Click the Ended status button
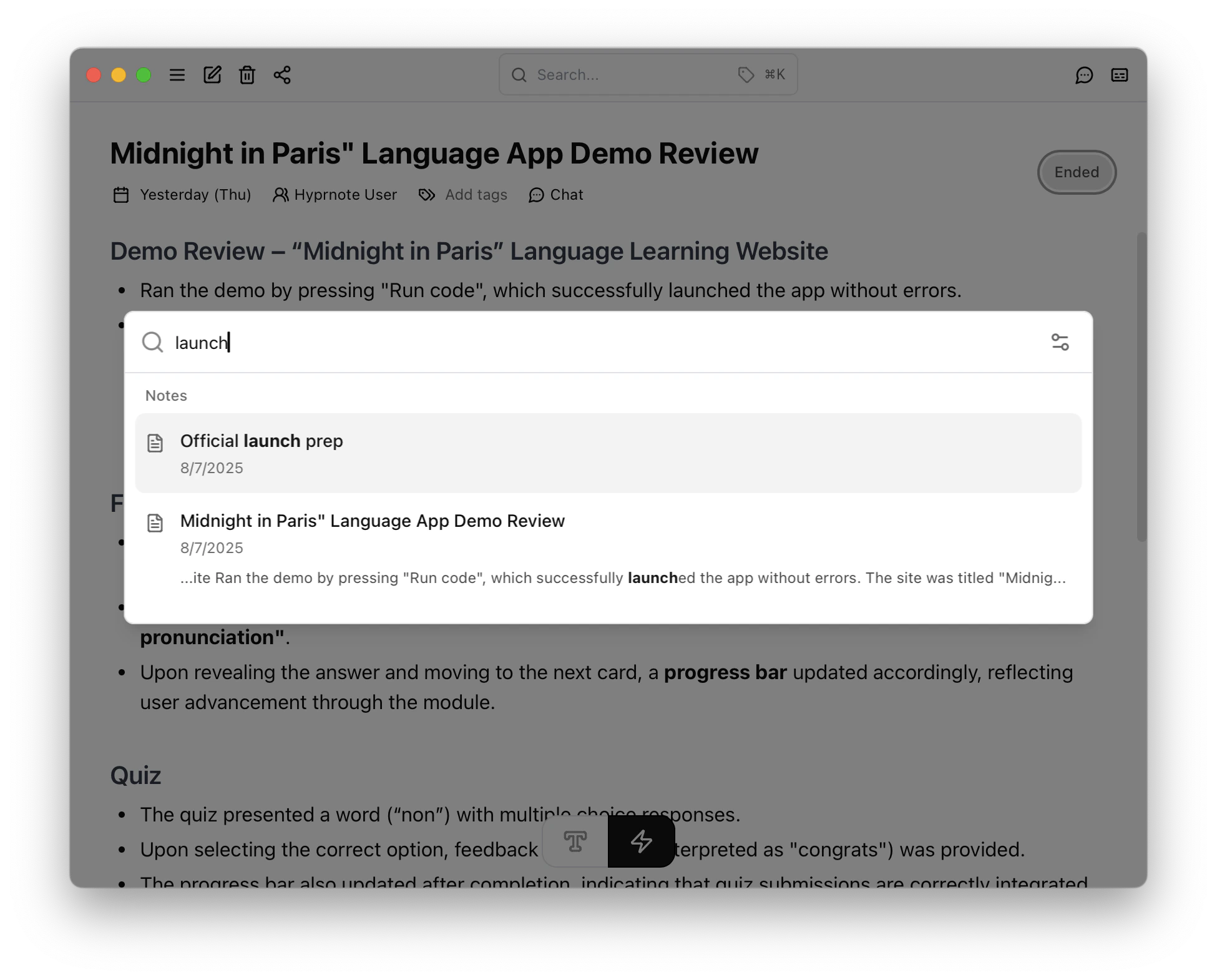 [x=1077, y=172]
